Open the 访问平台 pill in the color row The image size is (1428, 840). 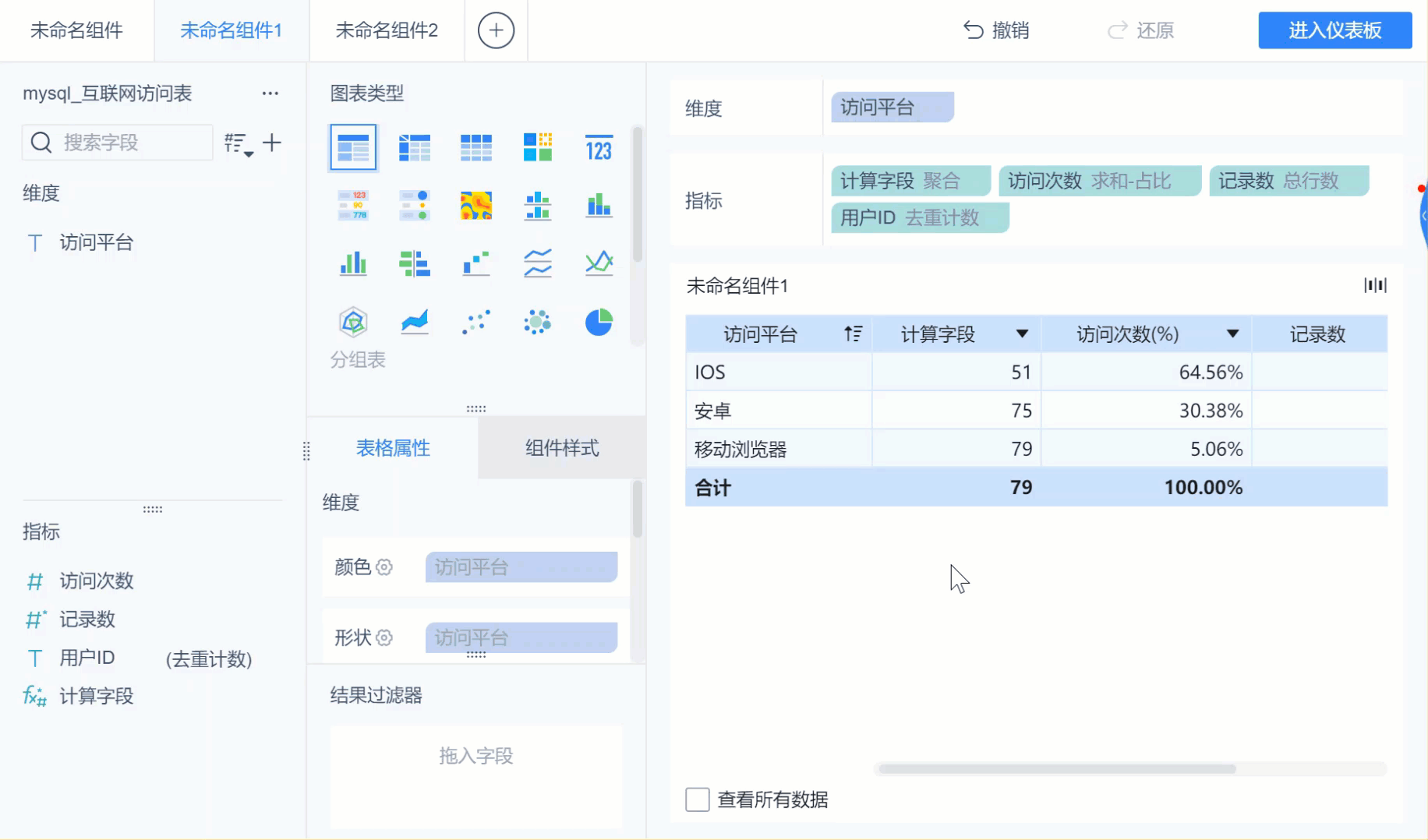[x=521, y=567]
